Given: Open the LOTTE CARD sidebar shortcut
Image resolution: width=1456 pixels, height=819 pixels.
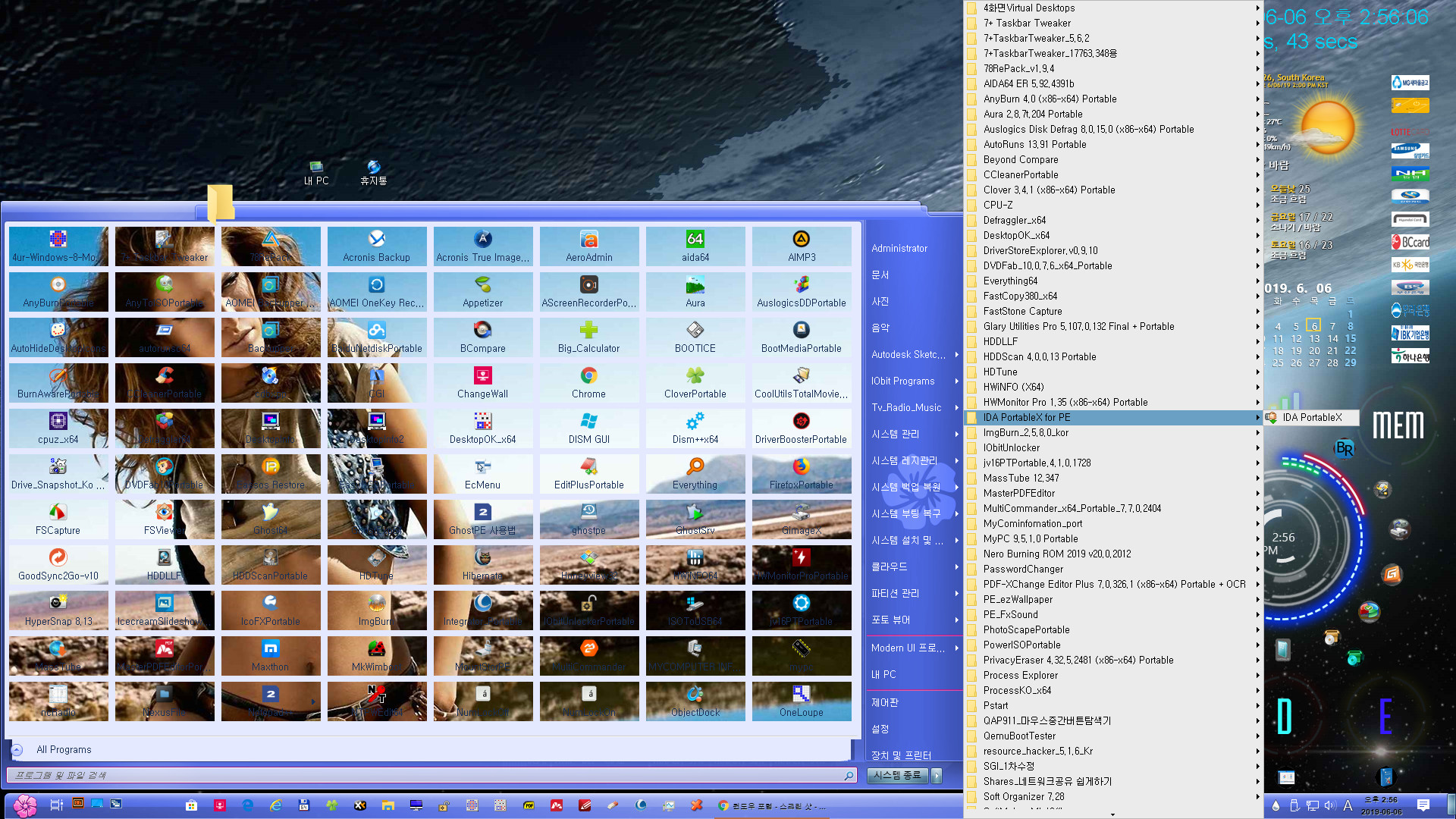Looking at the screenshot, I should pyautogui.click(x=1410, y=131).
